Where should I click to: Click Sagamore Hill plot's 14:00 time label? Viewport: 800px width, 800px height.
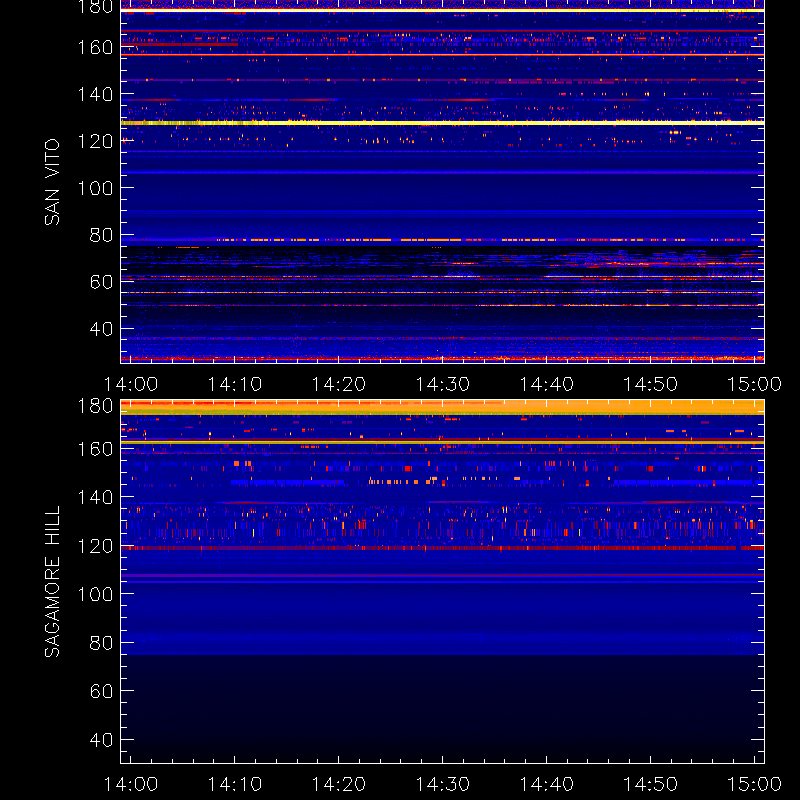point(131,784)
